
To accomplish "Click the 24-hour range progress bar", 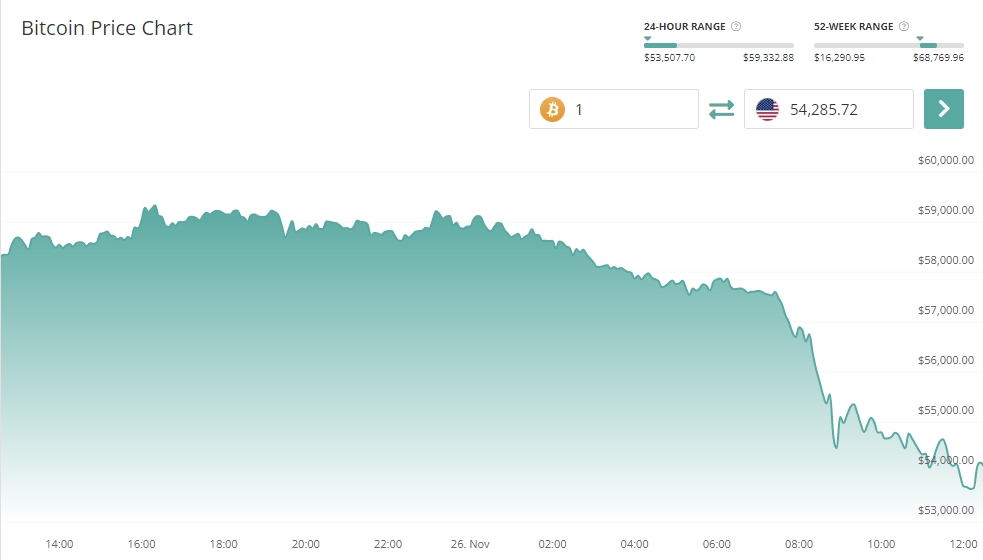I will [719, 45].
